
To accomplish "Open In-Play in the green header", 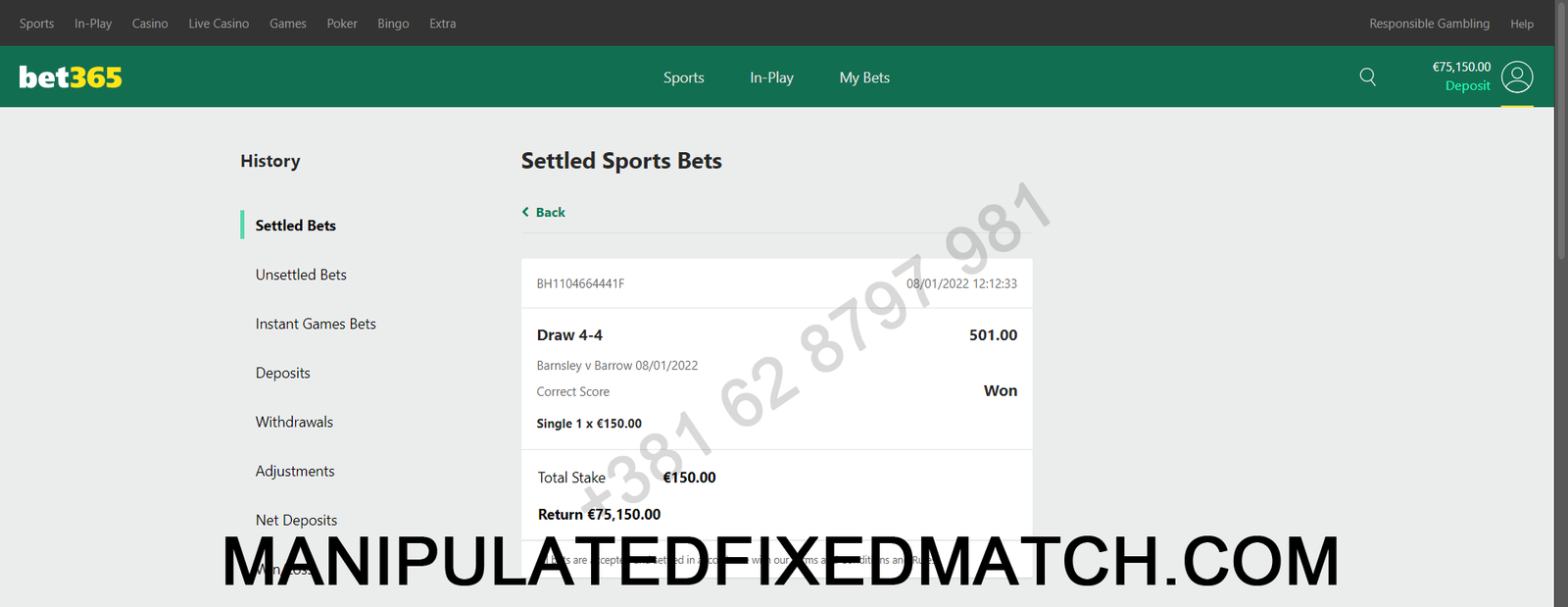I will [772, 77].
